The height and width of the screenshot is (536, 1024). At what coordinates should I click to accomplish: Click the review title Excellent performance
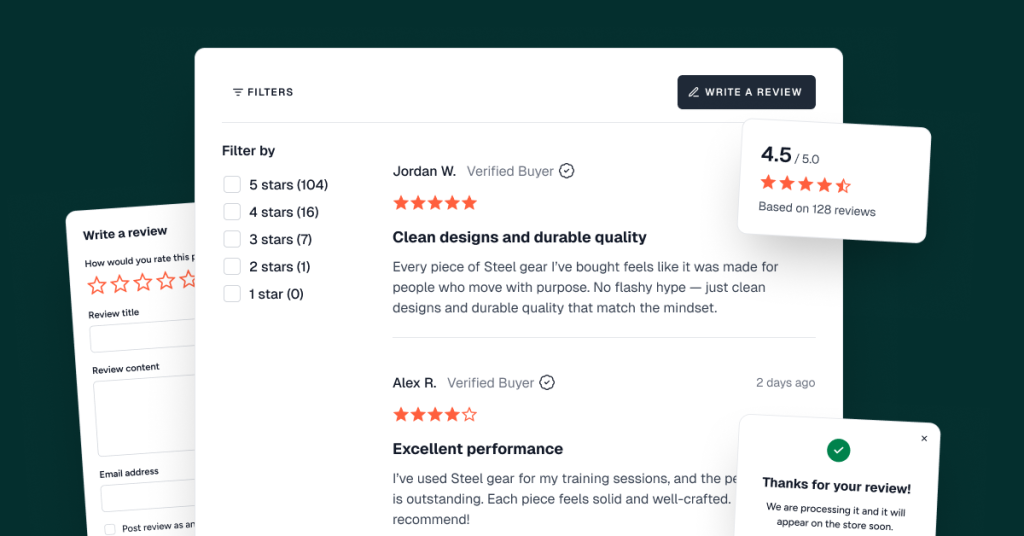477,449
